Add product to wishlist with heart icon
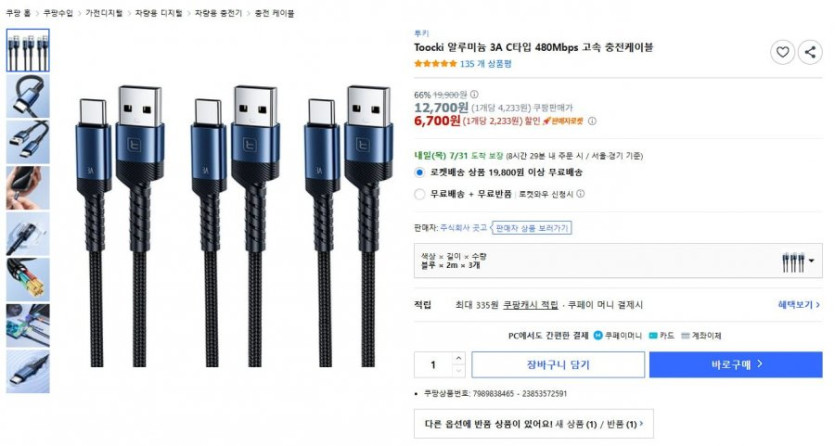Image resolution: width=835 pixels, height=446 pixels. point(782,52)
